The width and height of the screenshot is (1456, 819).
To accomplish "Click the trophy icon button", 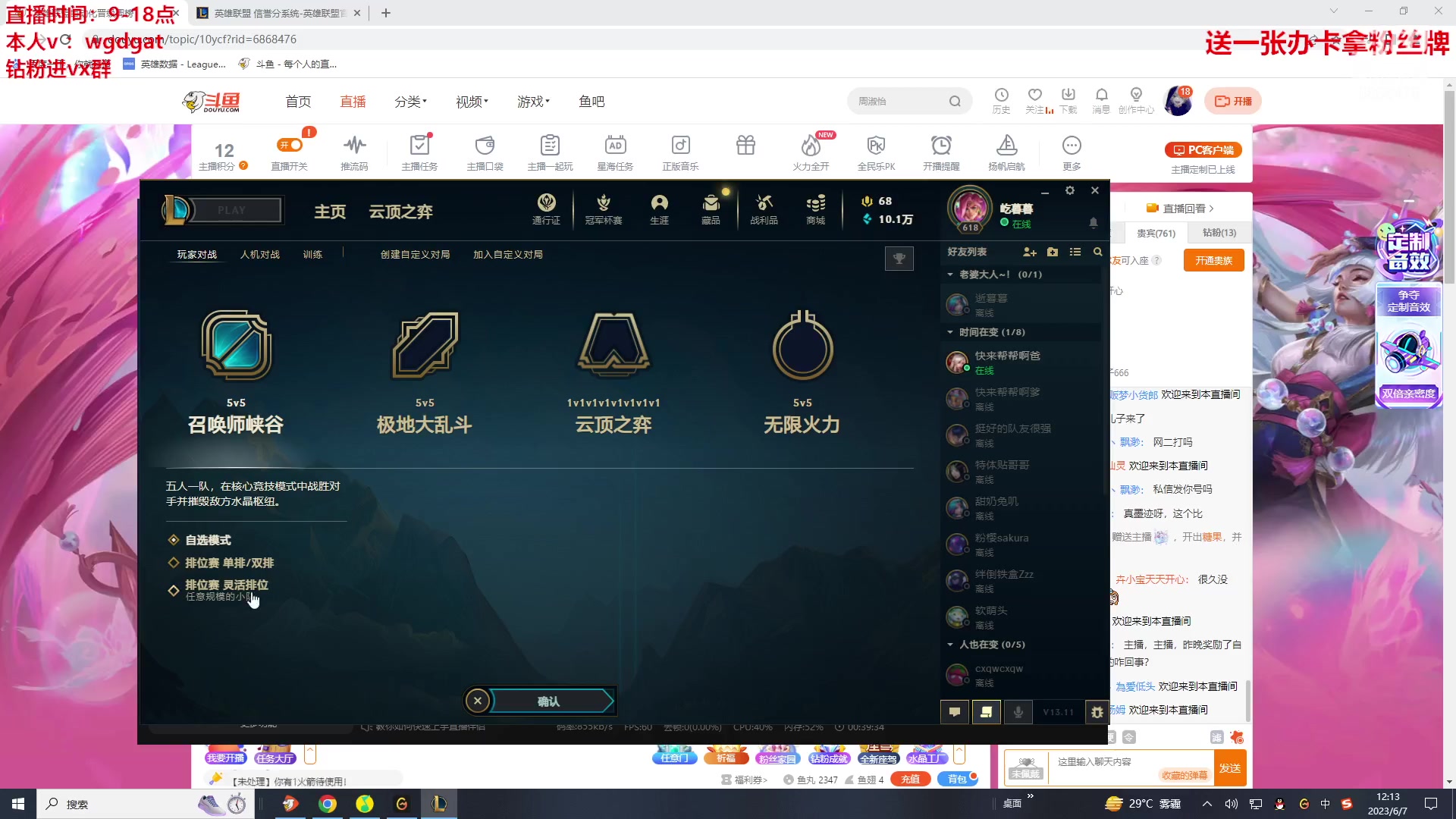I will [899, 259].
